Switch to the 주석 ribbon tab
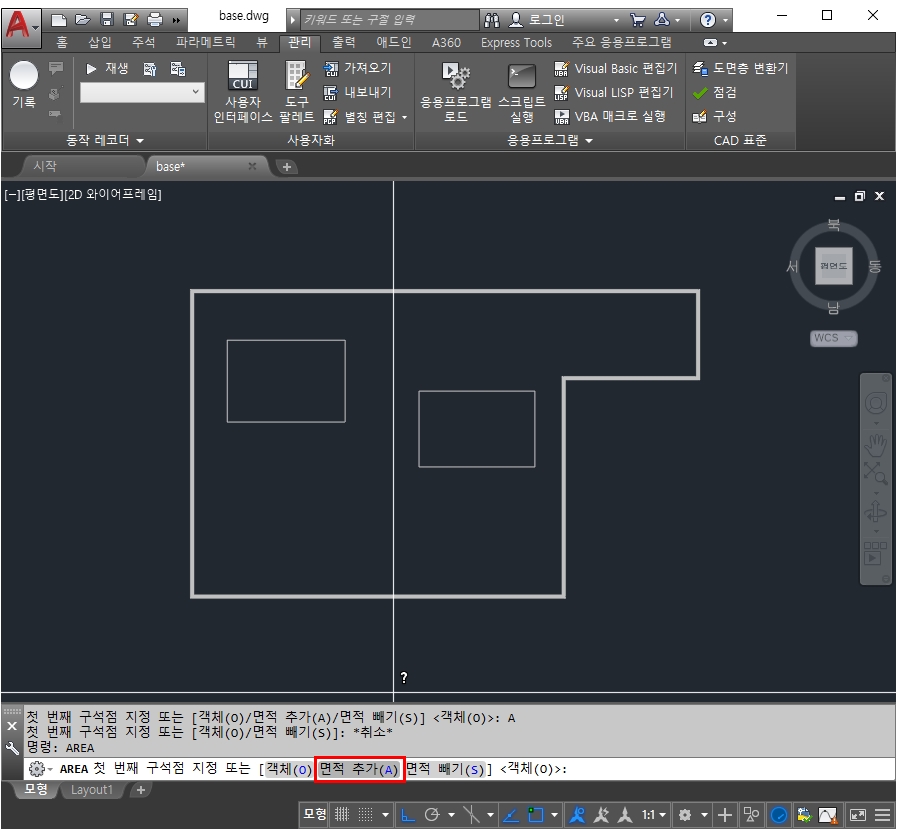Viewport: 897px width, 830px height. point(144,42)
